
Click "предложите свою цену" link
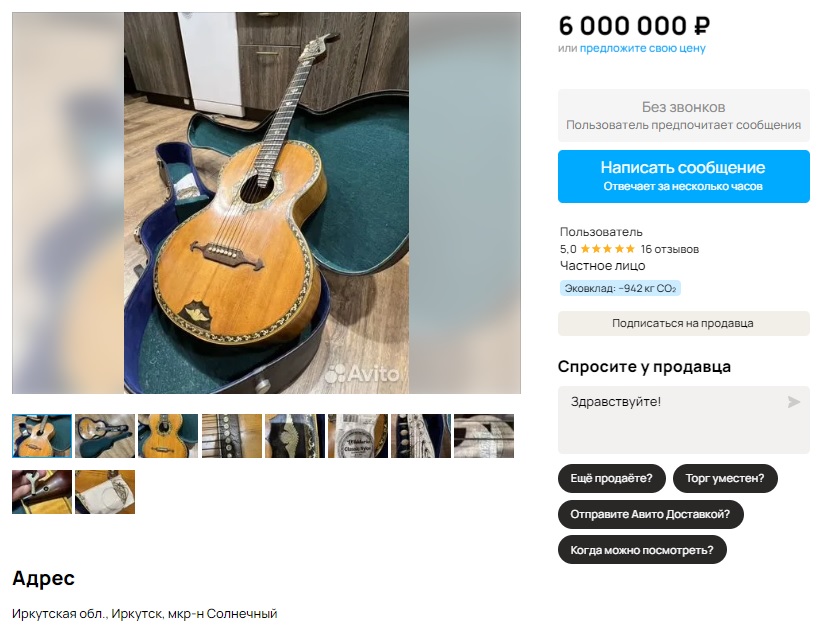642,48
